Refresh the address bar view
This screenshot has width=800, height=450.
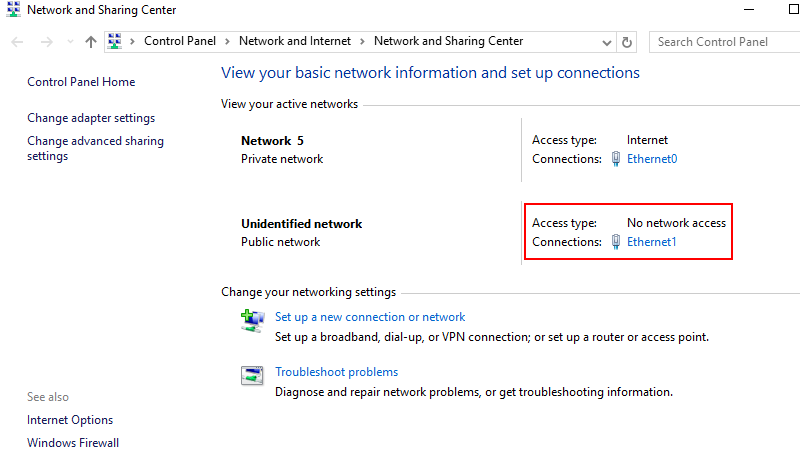tap(627, 42)
